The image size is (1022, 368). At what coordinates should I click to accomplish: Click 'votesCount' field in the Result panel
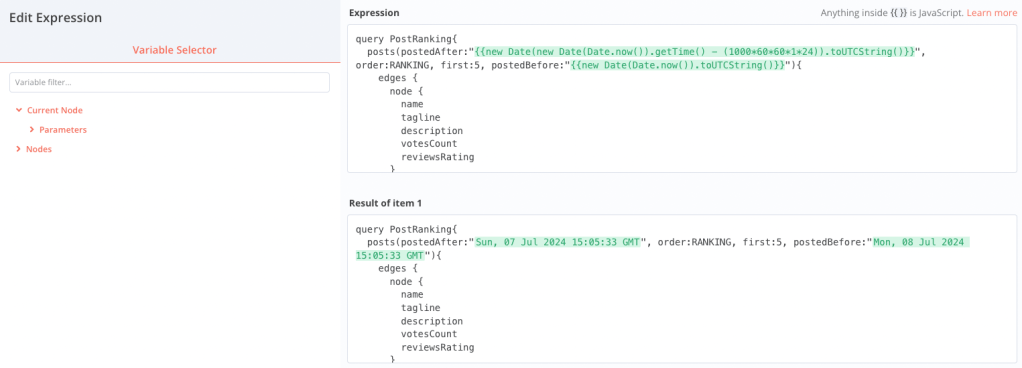click(x=429, y=334)
